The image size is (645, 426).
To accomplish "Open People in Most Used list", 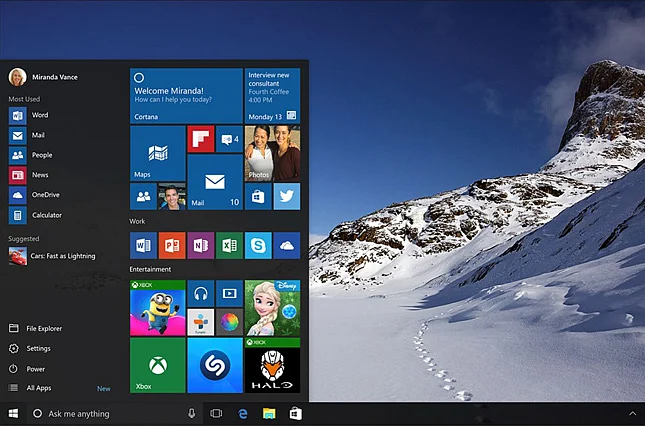I will coord(31,155).
